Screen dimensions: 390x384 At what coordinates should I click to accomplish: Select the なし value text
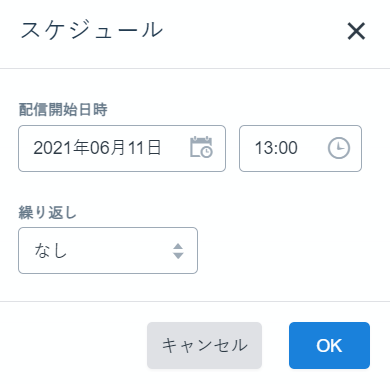click(x=51, y=251)
